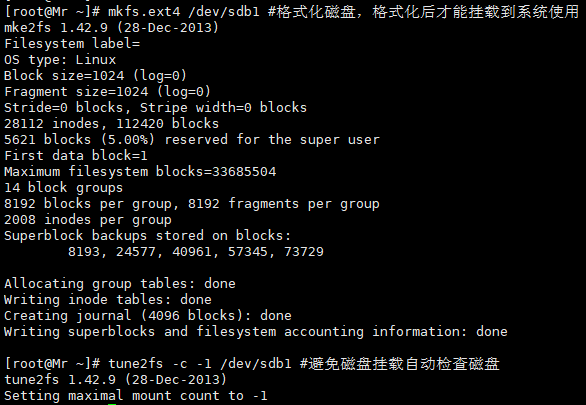Click the Block size=1024 text
The width and height of the screenshot is (586, 405).
(x=64, y=76)
